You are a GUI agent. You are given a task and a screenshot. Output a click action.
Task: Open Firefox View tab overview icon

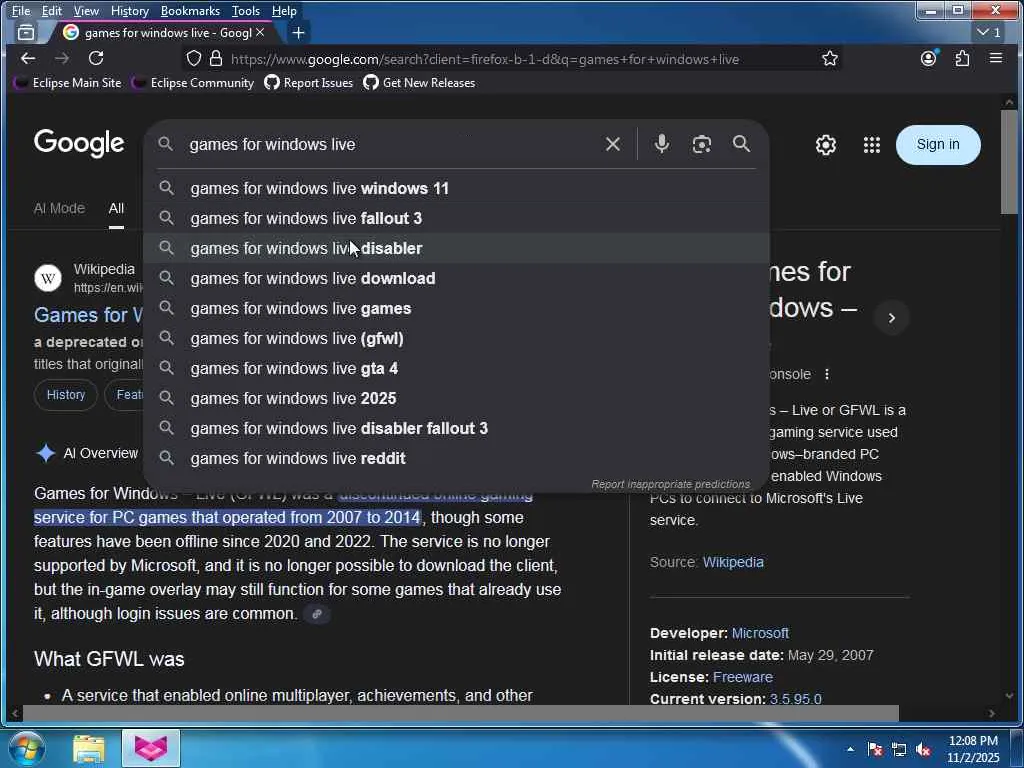pos(26,32)
